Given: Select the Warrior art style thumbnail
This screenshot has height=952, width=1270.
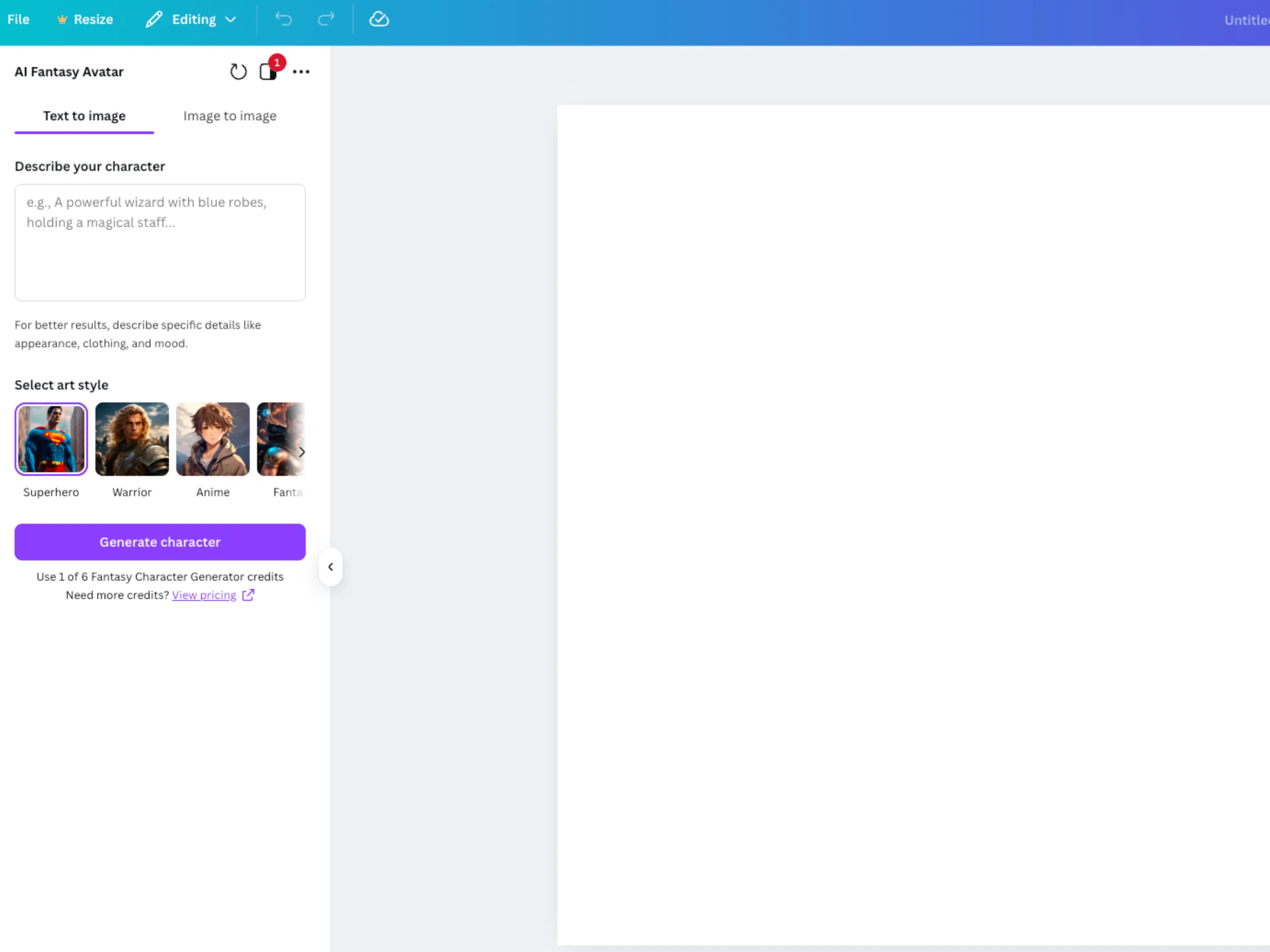Looking at the screenshot, I should [132, 439].
